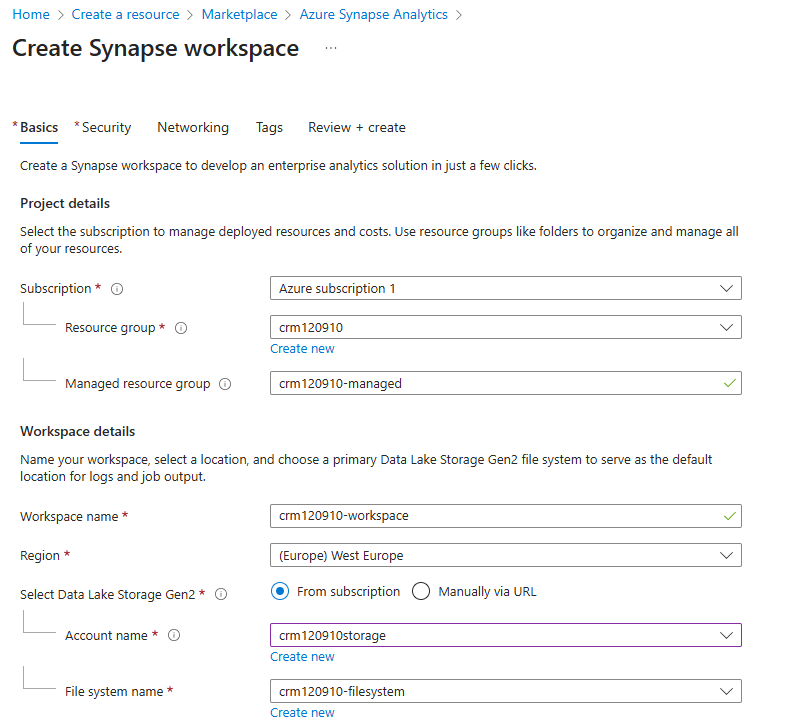
Task: Click the Subscription info icon
Action: tap(117, 289)
